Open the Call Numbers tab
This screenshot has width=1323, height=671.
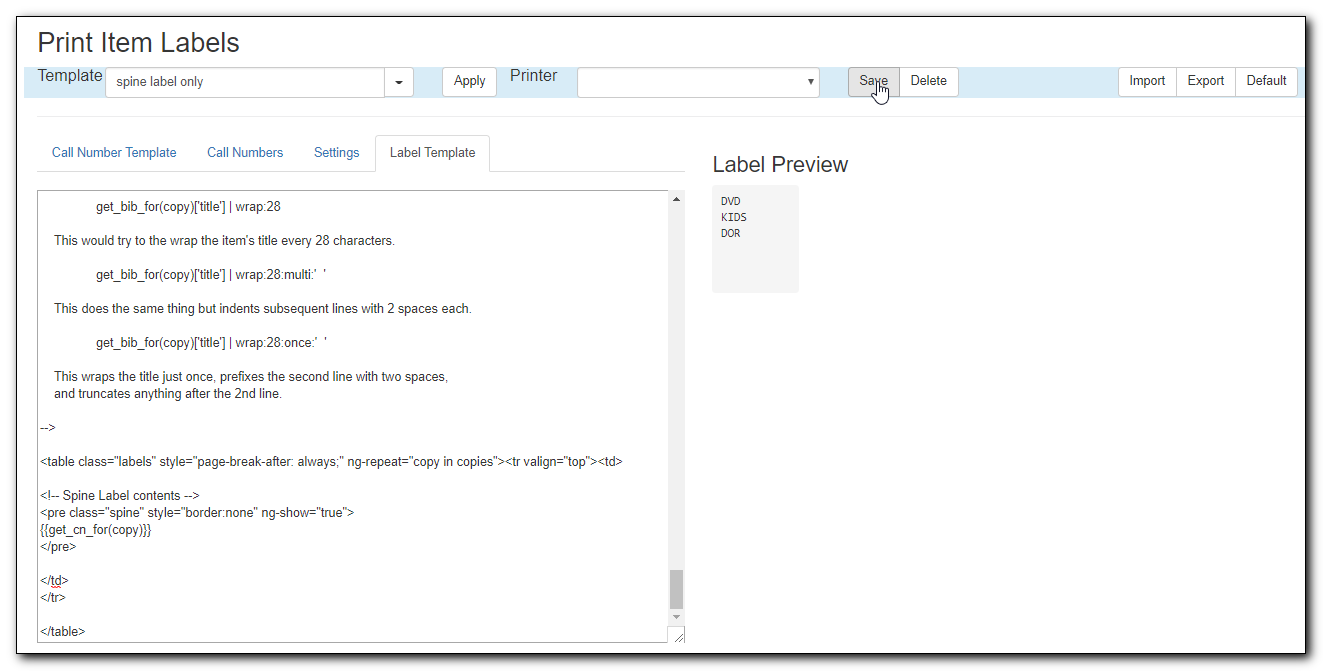point(245,153)
